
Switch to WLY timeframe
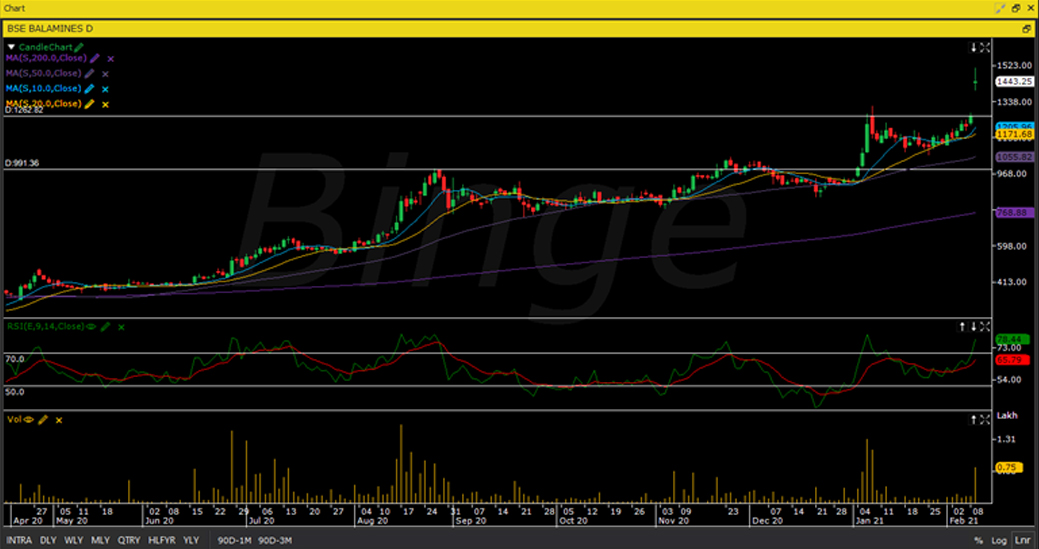[x=74, y=540]
